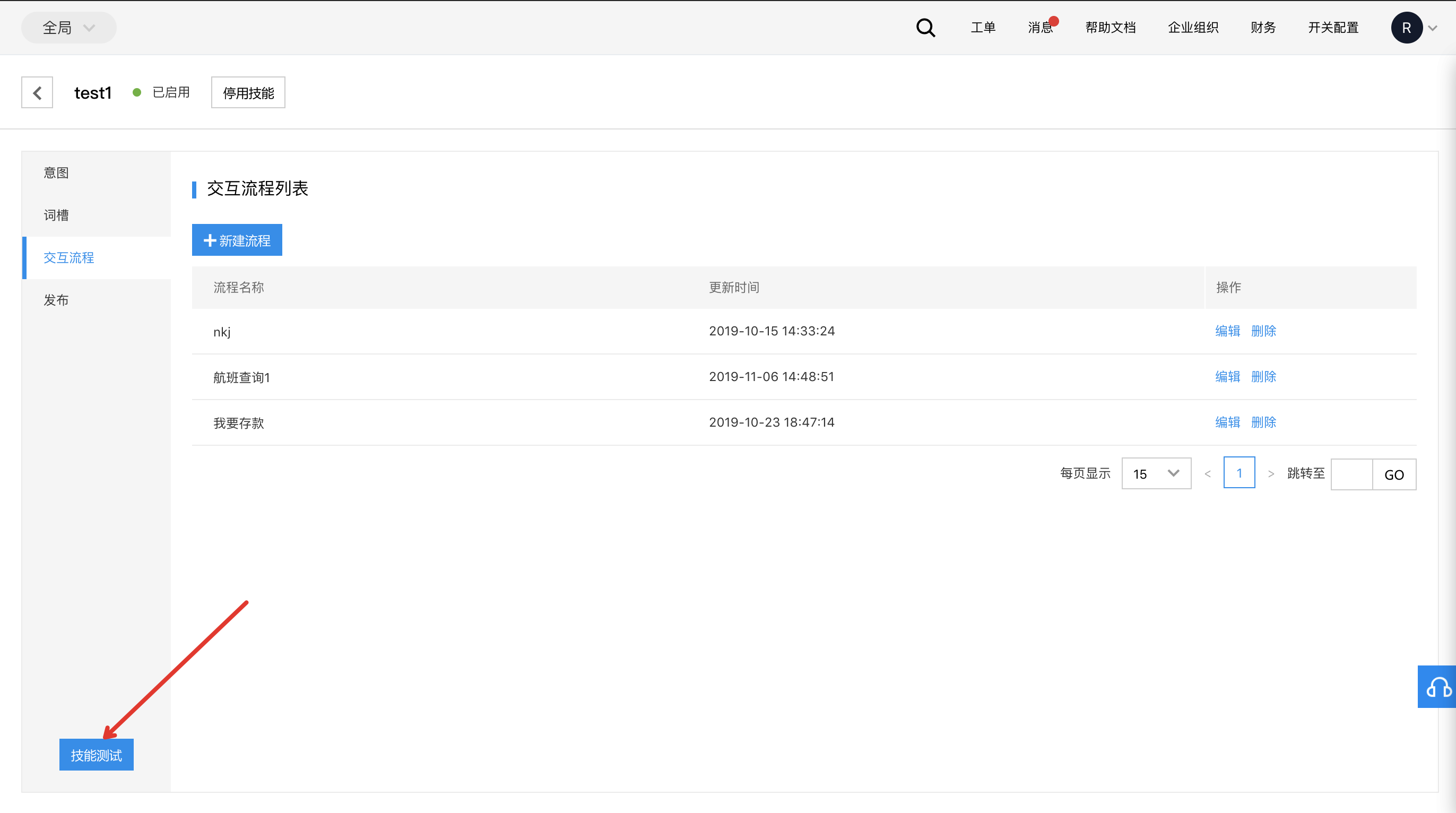This screenshot has height=813, width=1456.
Task: Click the 航班查询1 flow name
Action: click(242, 377)
